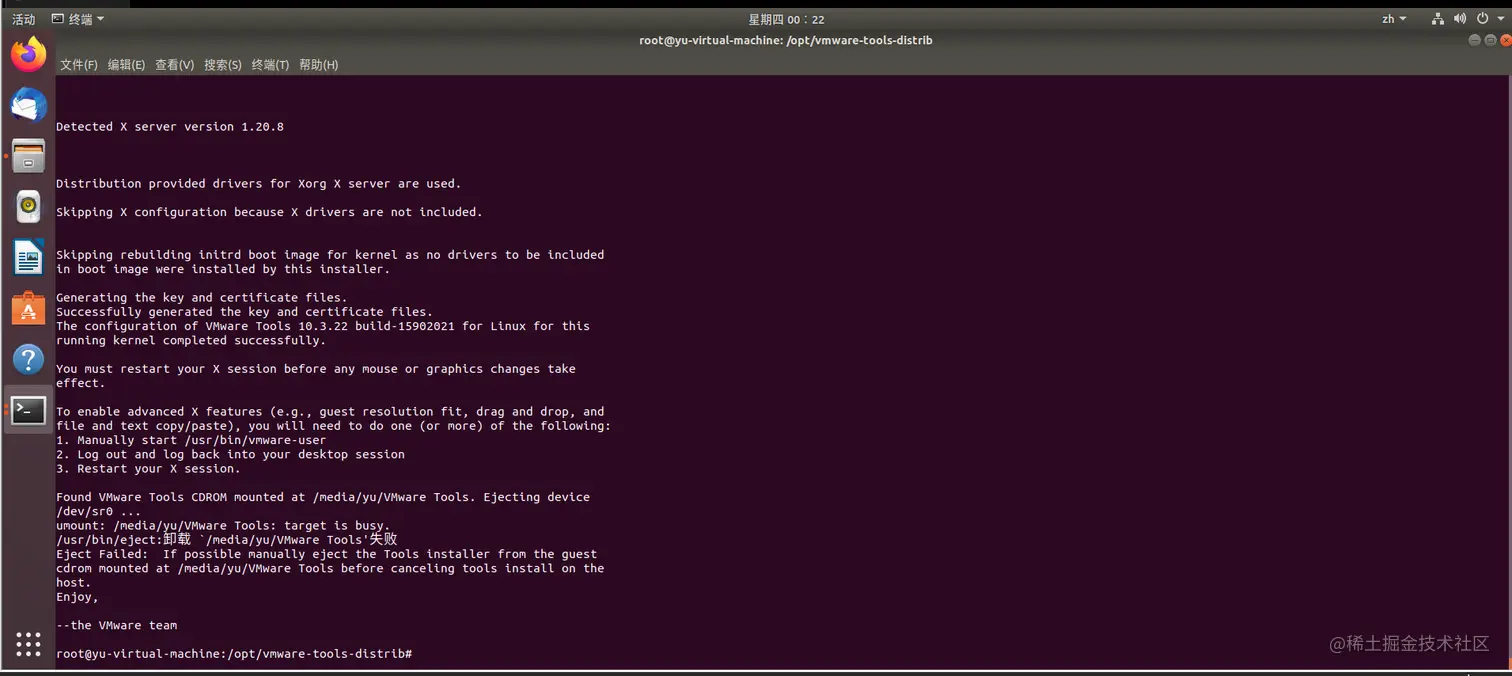1512x676 pixels.
Task: Minimize the terminal window
Action: (x=1474, y=40)
